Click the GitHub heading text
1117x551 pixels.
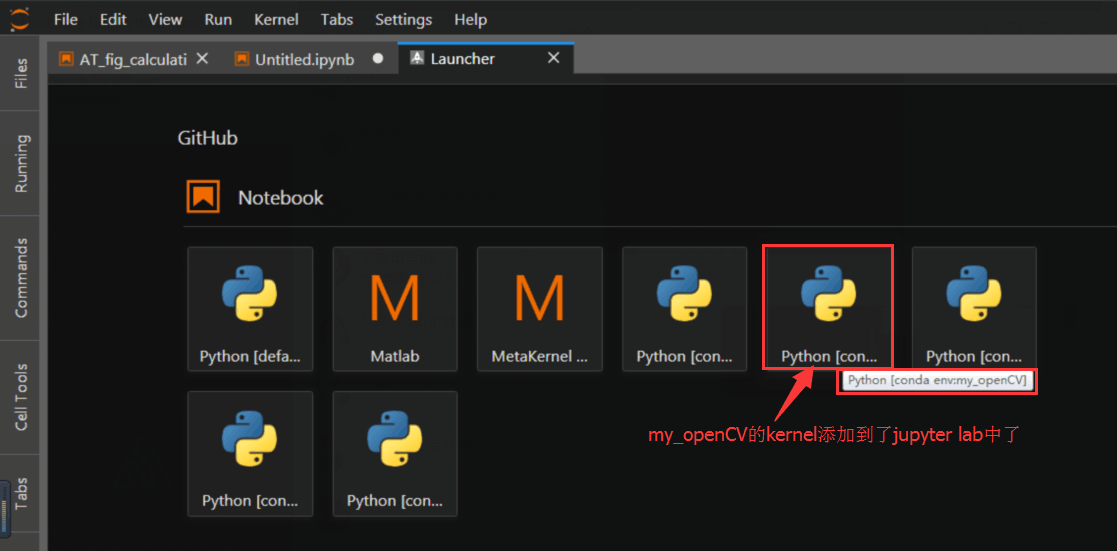coord(207,138)
